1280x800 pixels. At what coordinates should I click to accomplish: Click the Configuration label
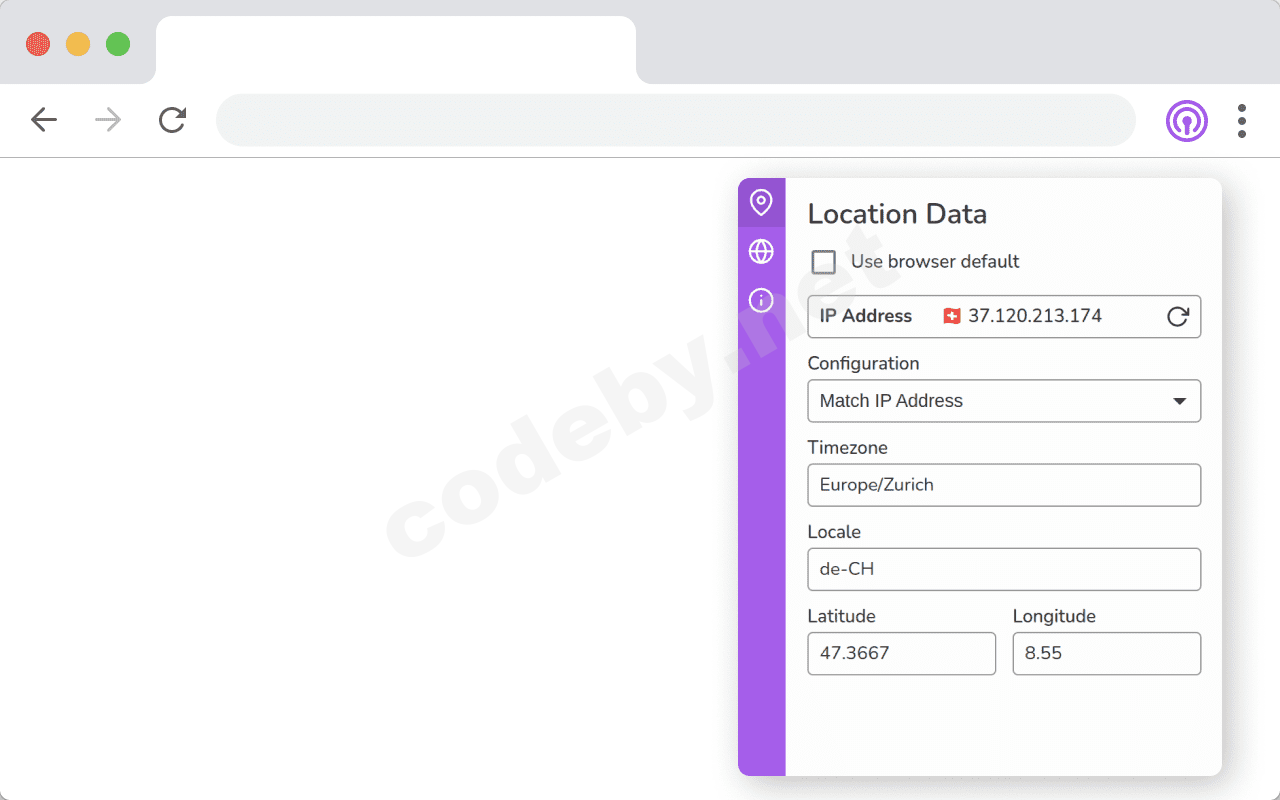(x=863, y=364)
